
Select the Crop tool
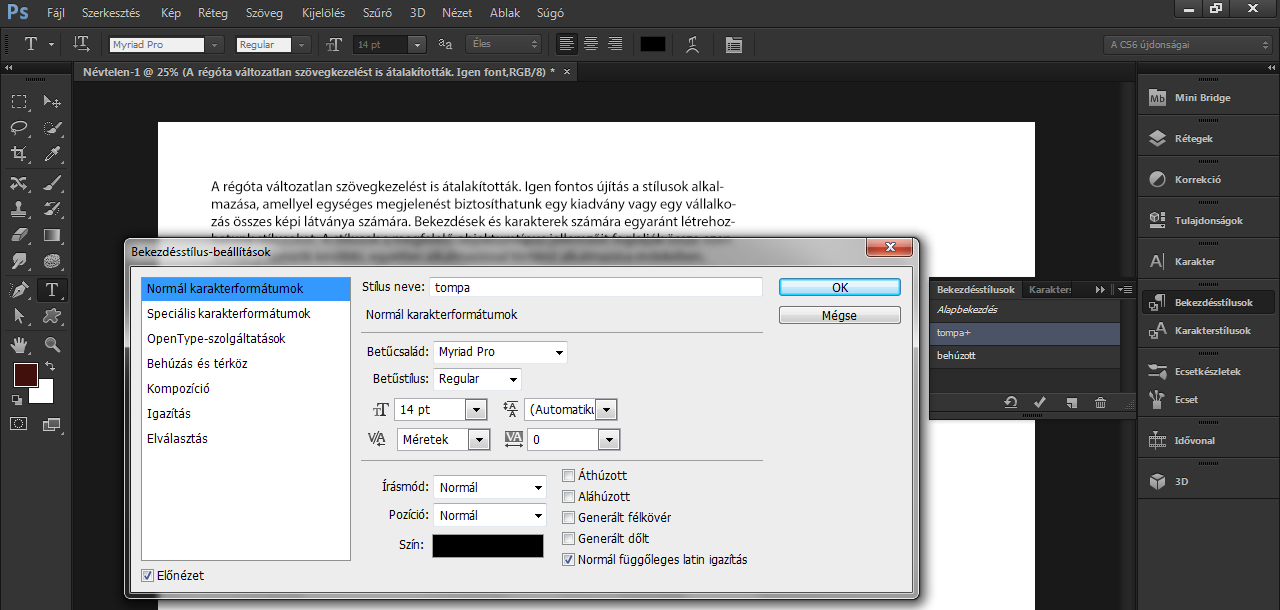(19, 153)
